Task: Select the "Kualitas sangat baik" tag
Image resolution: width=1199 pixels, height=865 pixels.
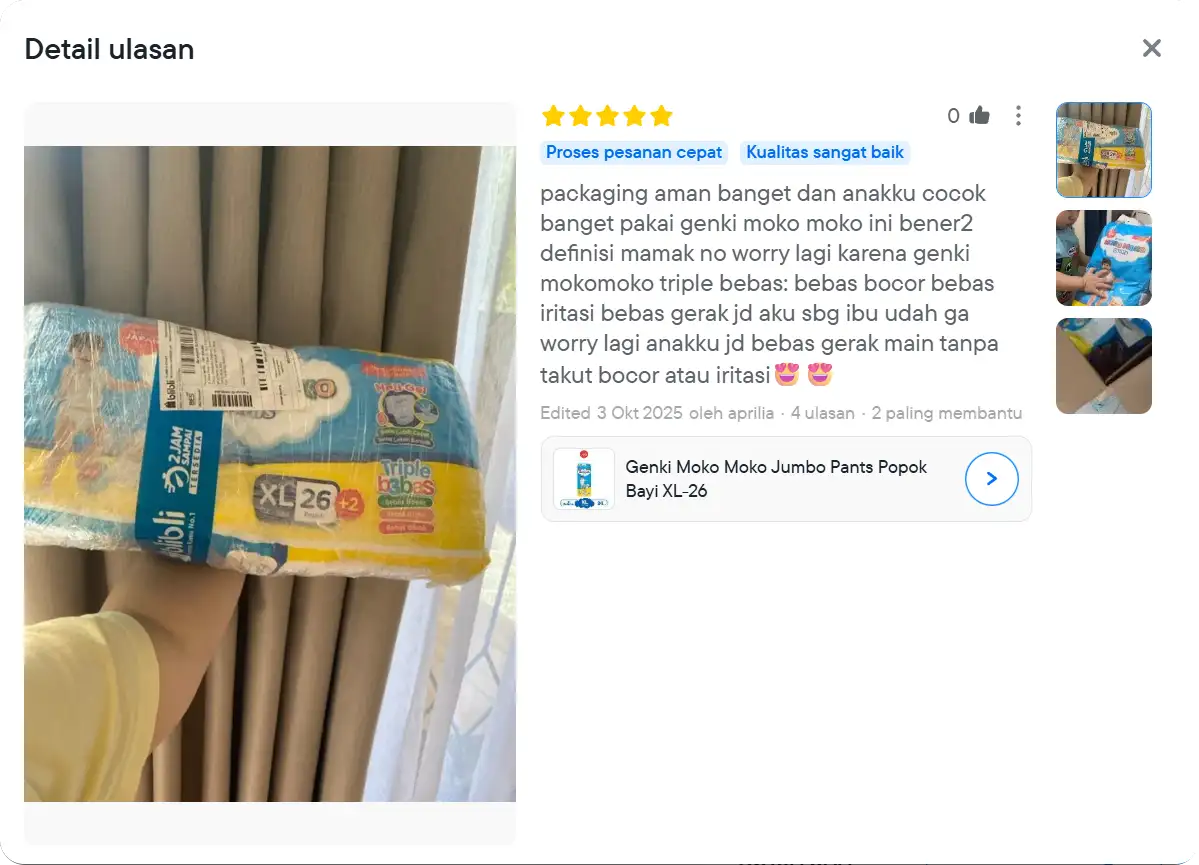Action: [x=825, y=152]
